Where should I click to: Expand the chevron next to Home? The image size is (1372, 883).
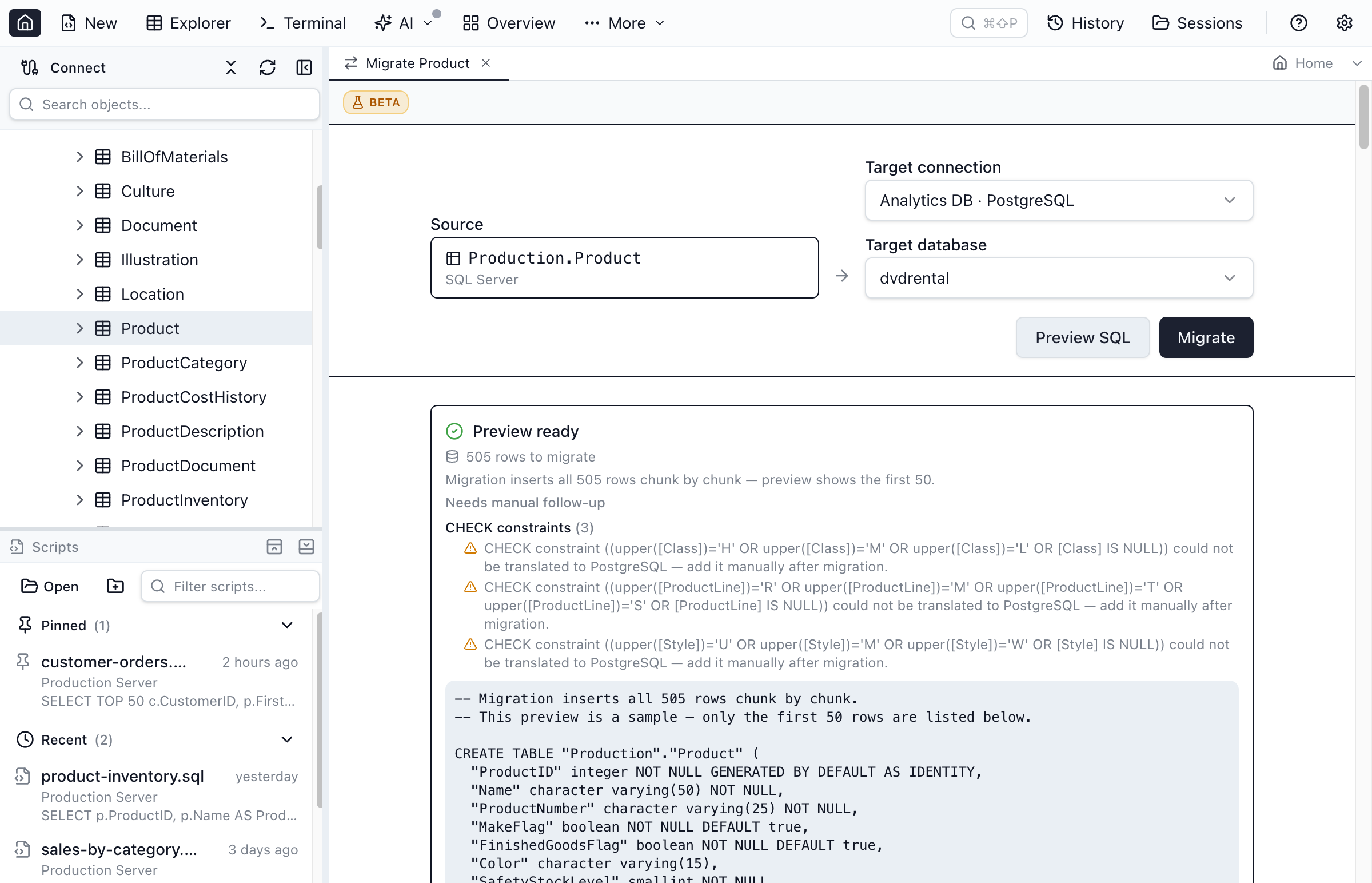[1357, 63]
